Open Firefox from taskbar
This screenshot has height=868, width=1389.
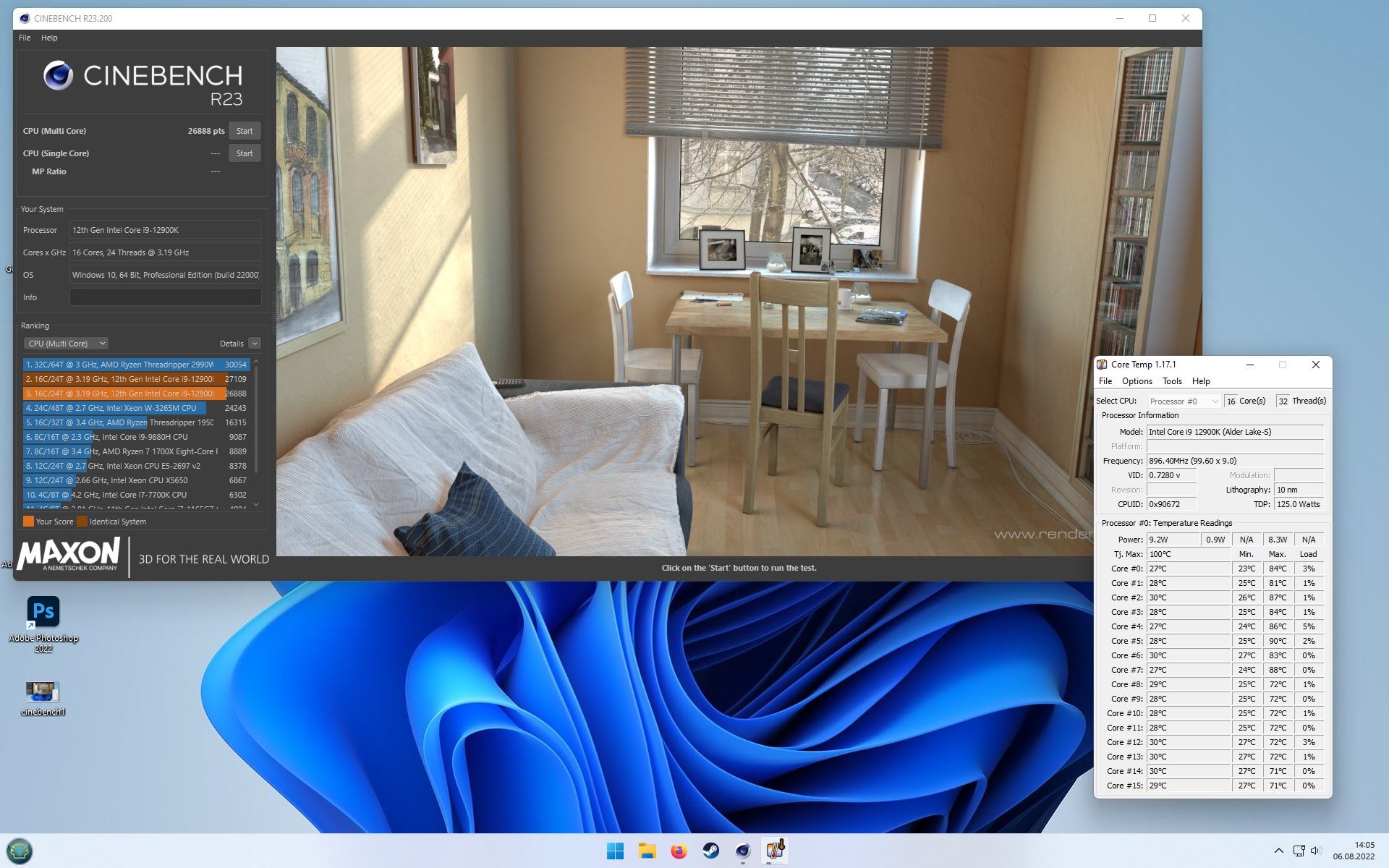pos(679,851)
